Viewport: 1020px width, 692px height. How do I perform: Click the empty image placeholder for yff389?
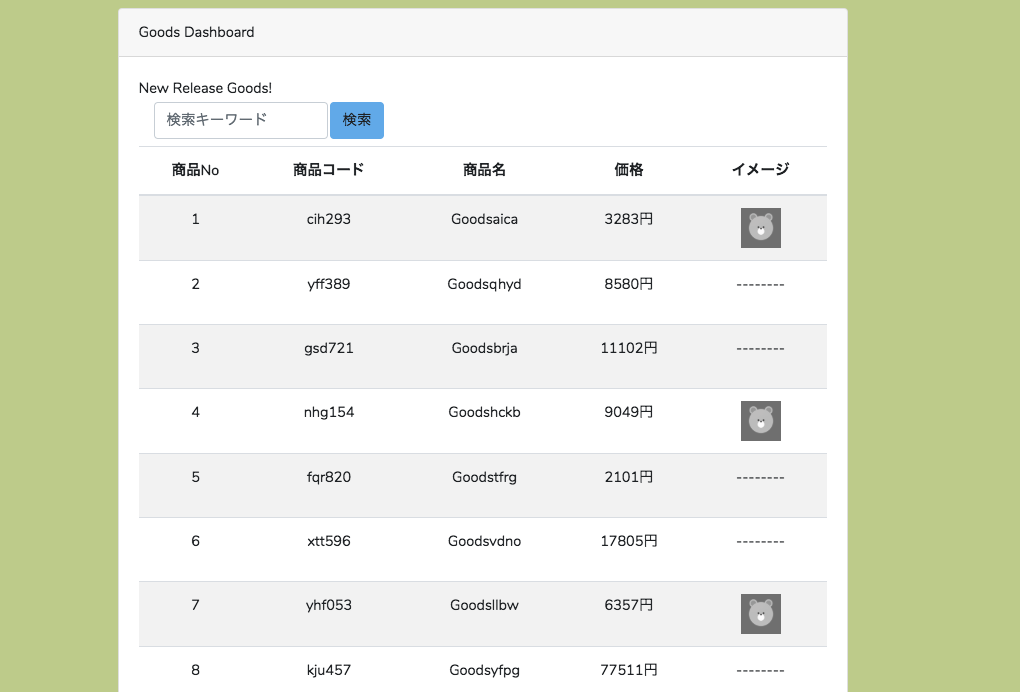760,285
